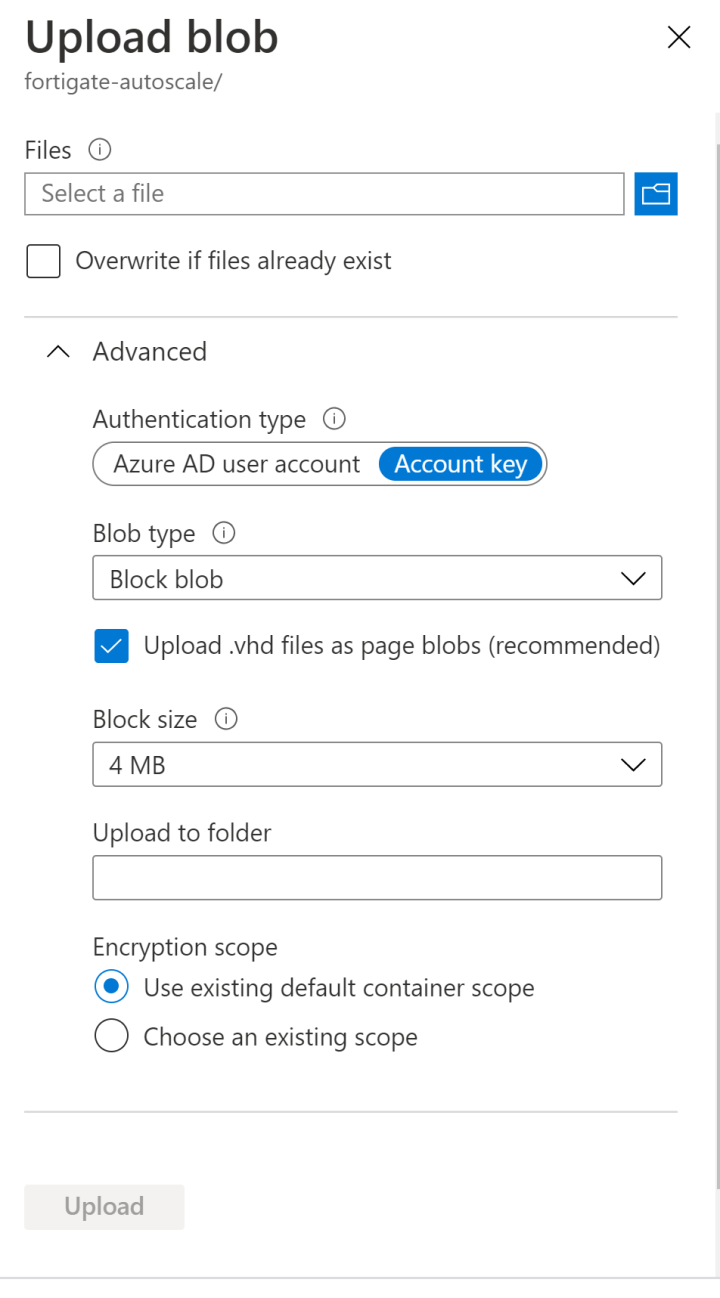Select Choose an existing scope option

click(111, 1037)
